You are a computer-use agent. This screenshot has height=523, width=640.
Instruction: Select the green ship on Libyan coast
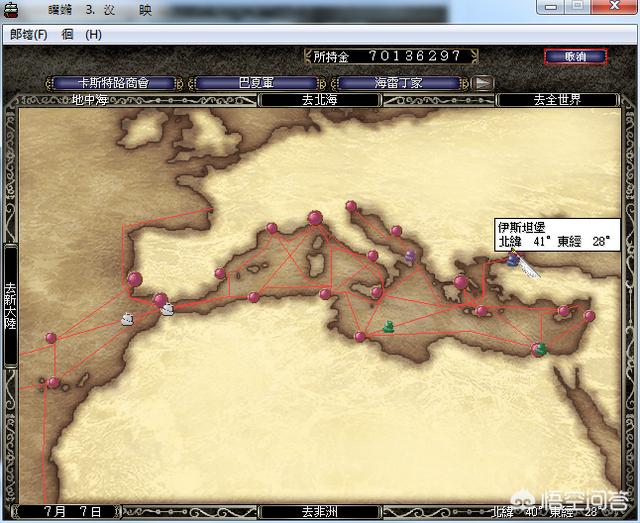click(389, 326)
